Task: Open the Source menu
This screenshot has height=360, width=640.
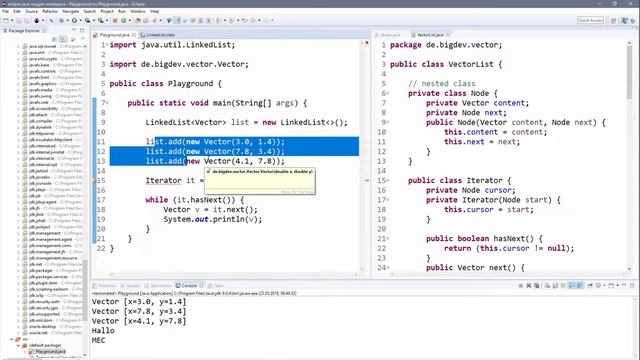Action: click(x=31, y=11)
